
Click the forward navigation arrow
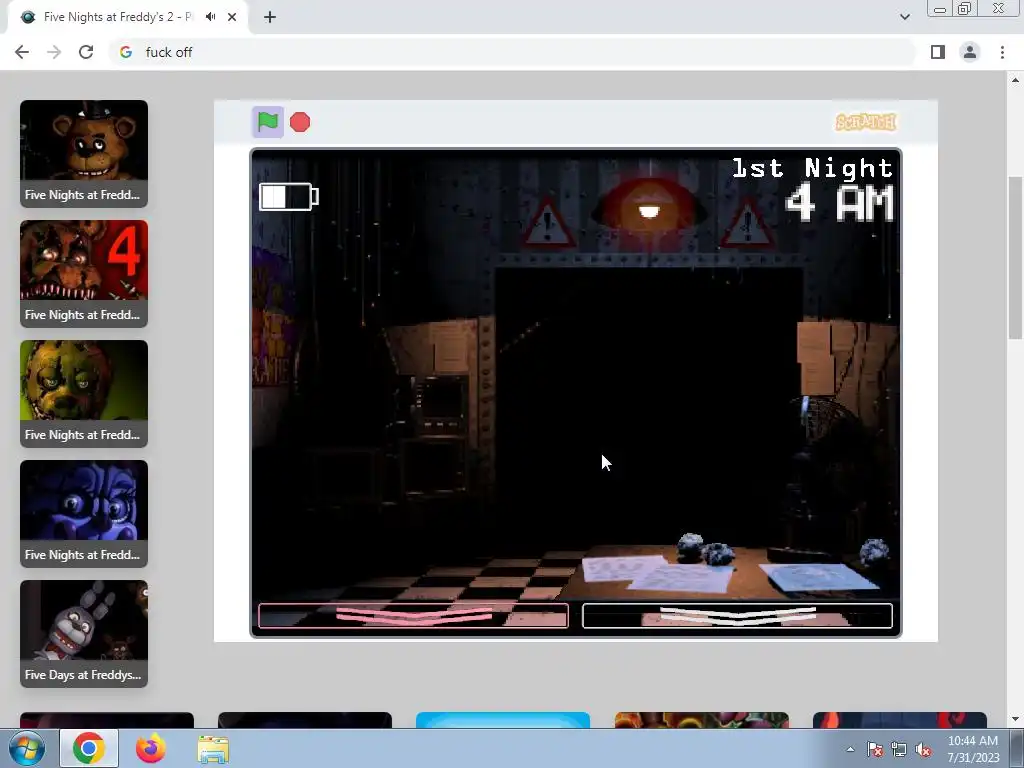(x=54, y=52)
